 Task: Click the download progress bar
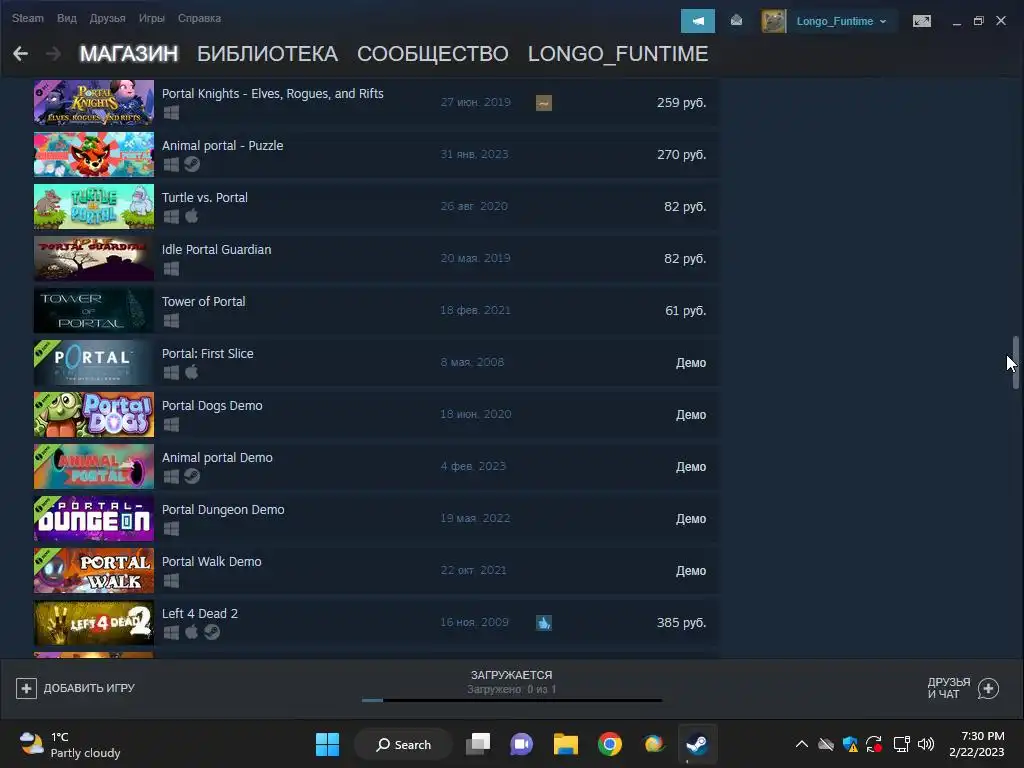512,700
